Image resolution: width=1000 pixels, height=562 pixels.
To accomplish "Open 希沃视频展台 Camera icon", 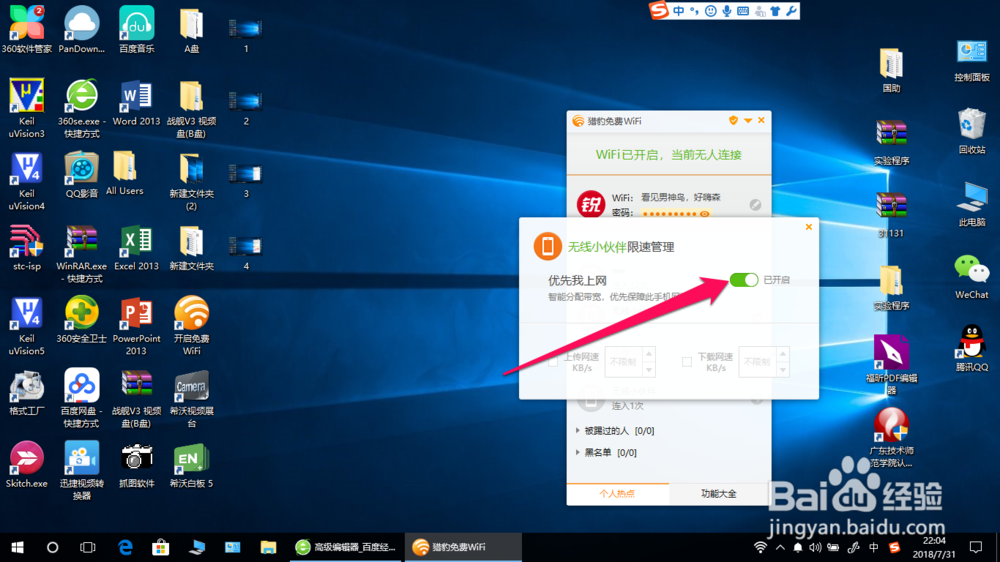I will [x=191, y=398].
